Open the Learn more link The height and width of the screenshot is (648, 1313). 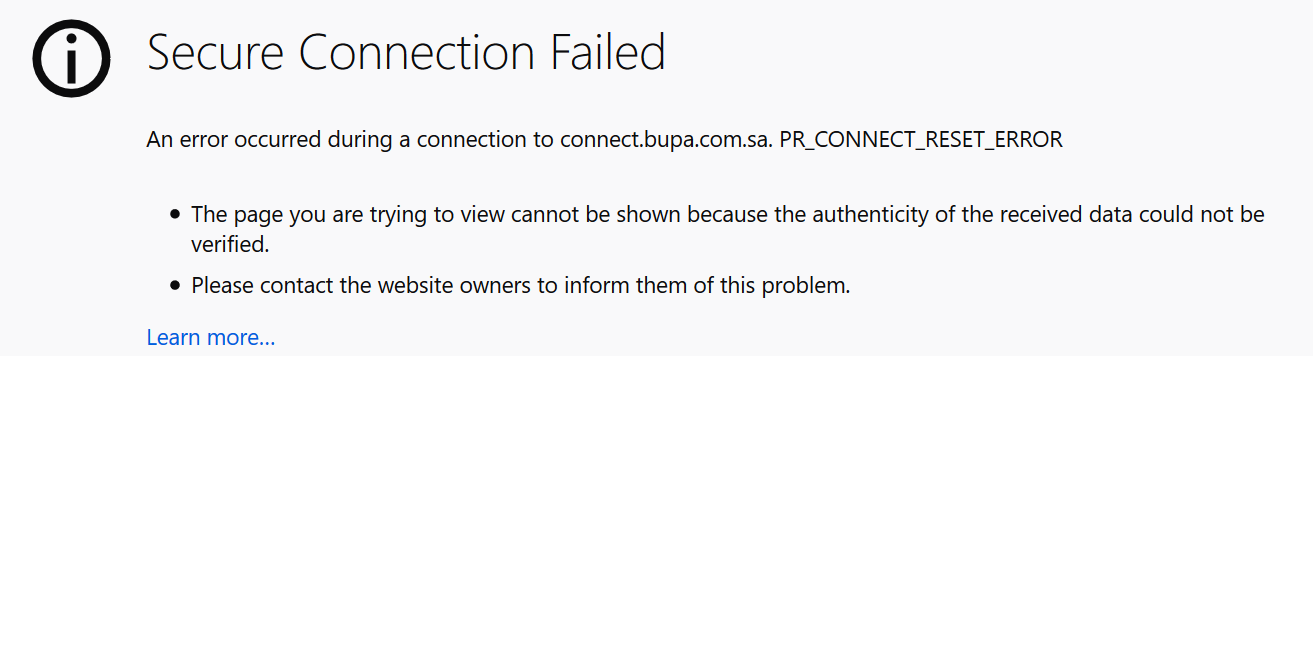210,338
